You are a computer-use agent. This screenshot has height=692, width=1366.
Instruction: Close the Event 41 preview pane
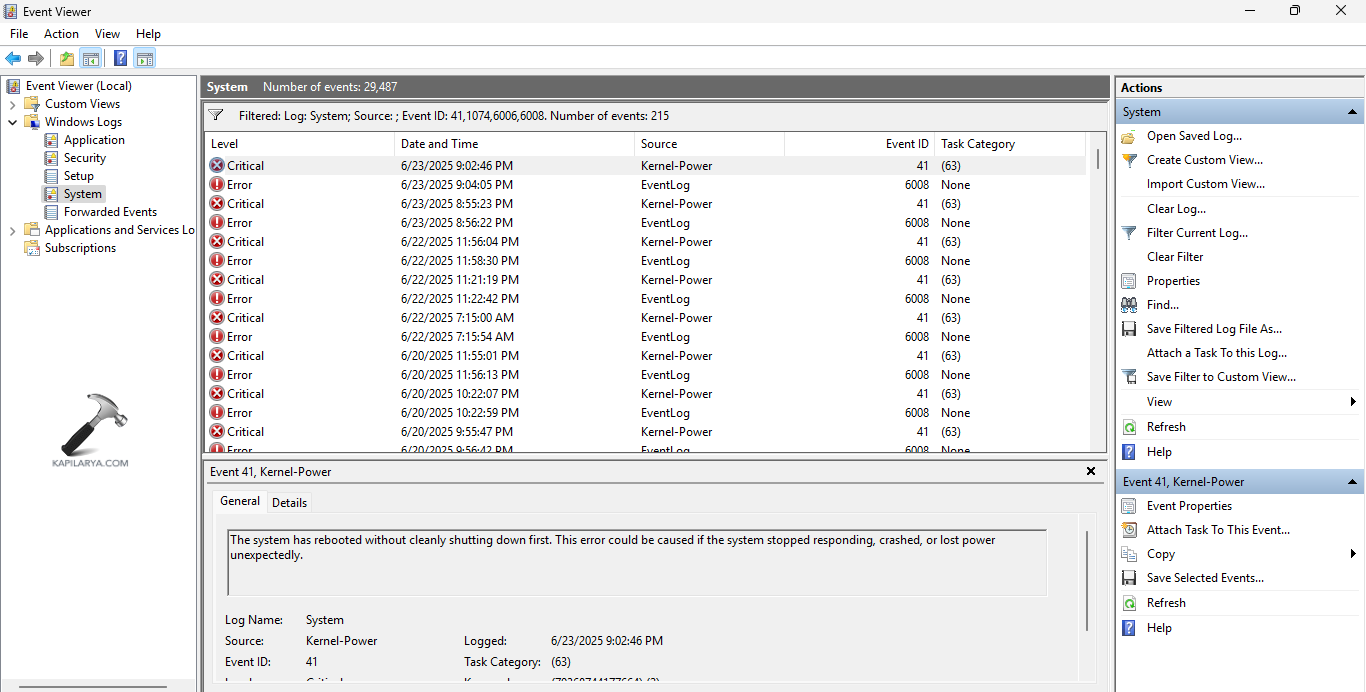[1091, 471]
